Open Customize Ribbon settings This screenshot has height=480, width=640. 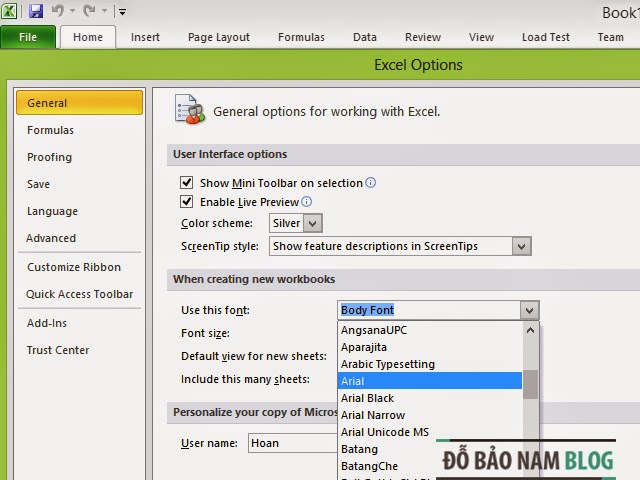click(x=80, y=267)
